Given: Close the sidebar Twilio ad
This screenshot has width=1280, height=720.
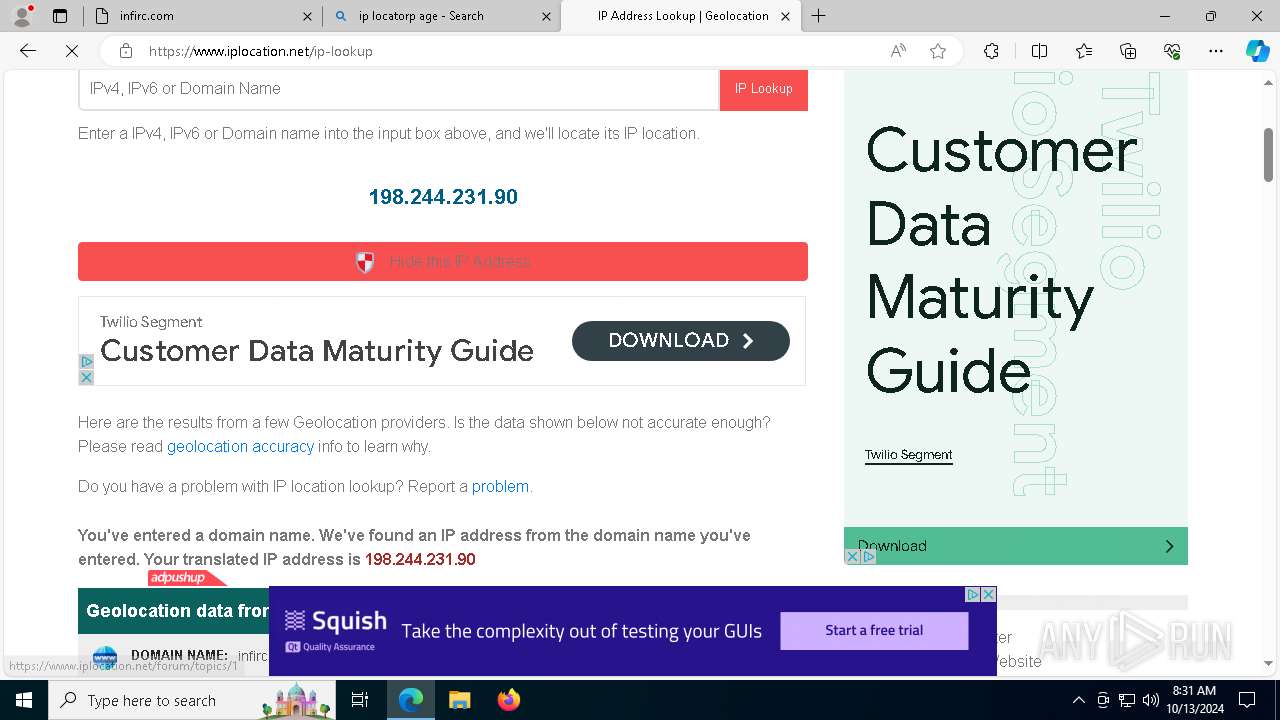Looking at the screenshot, I should click(853, 557).
